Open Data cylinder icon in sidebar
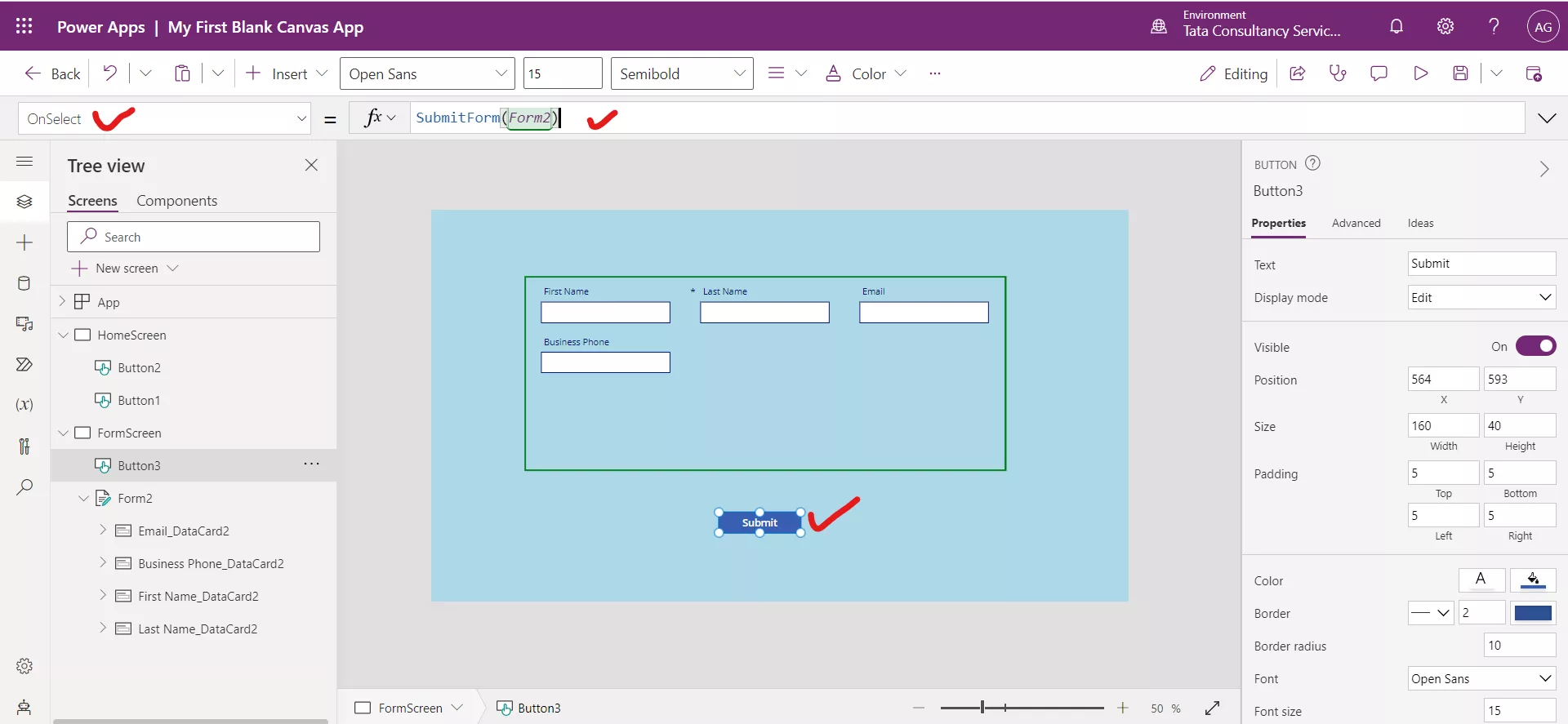Screen dimensions: 1568x724 tap(24, 283)
